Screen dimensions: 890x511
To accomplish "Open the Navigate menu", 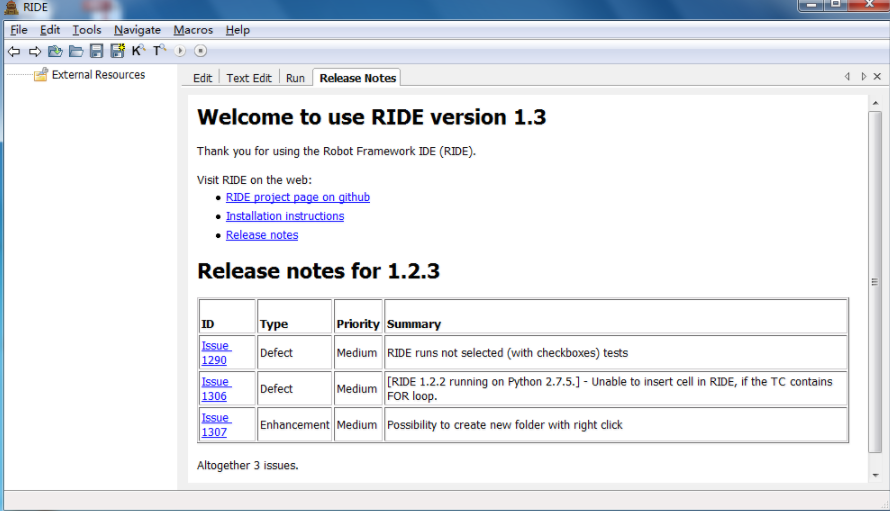I will tap(137, 30).
